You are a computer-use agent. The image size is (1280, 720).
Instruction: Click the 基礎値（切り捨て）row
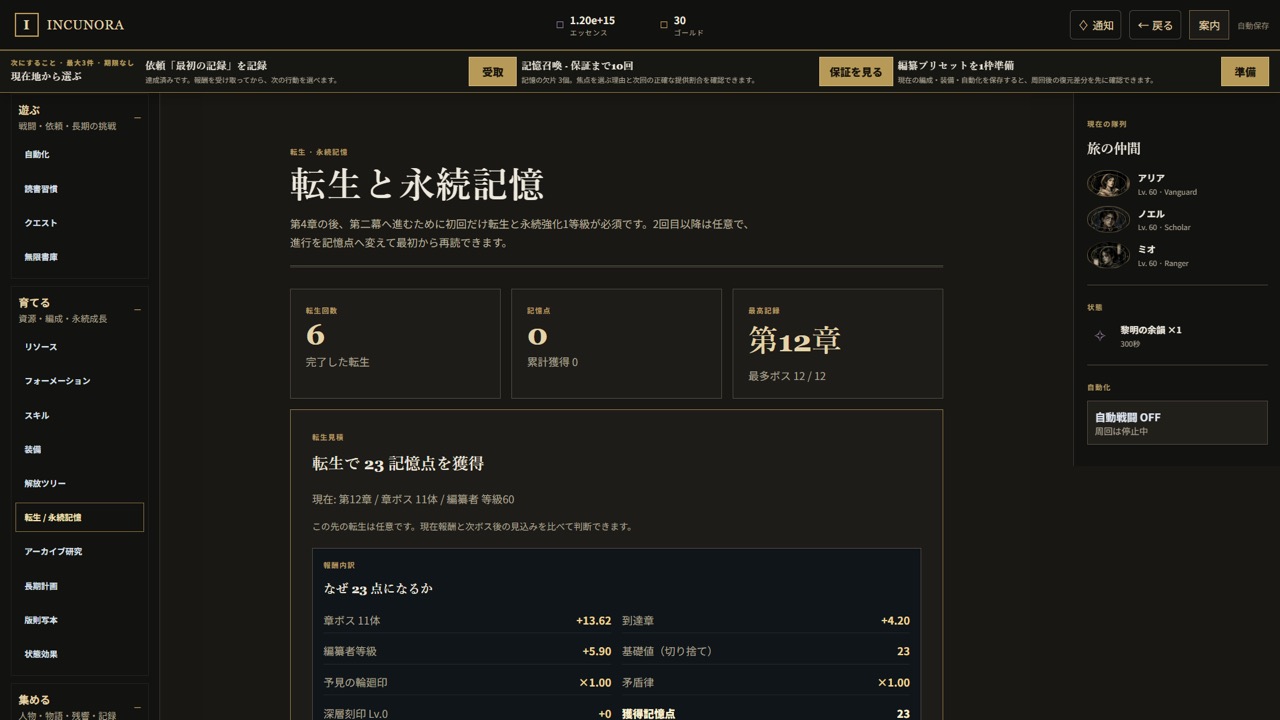click(766, 652)
